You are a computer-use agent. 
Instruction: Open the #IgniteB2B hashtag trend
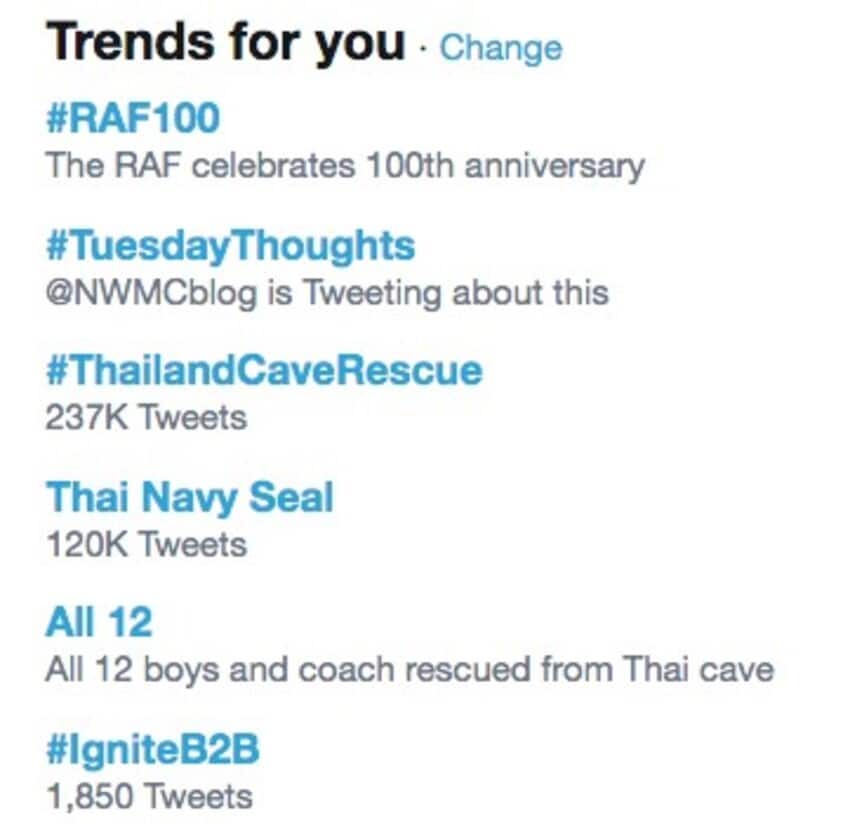pyautogui.click(x=153, y=750)
